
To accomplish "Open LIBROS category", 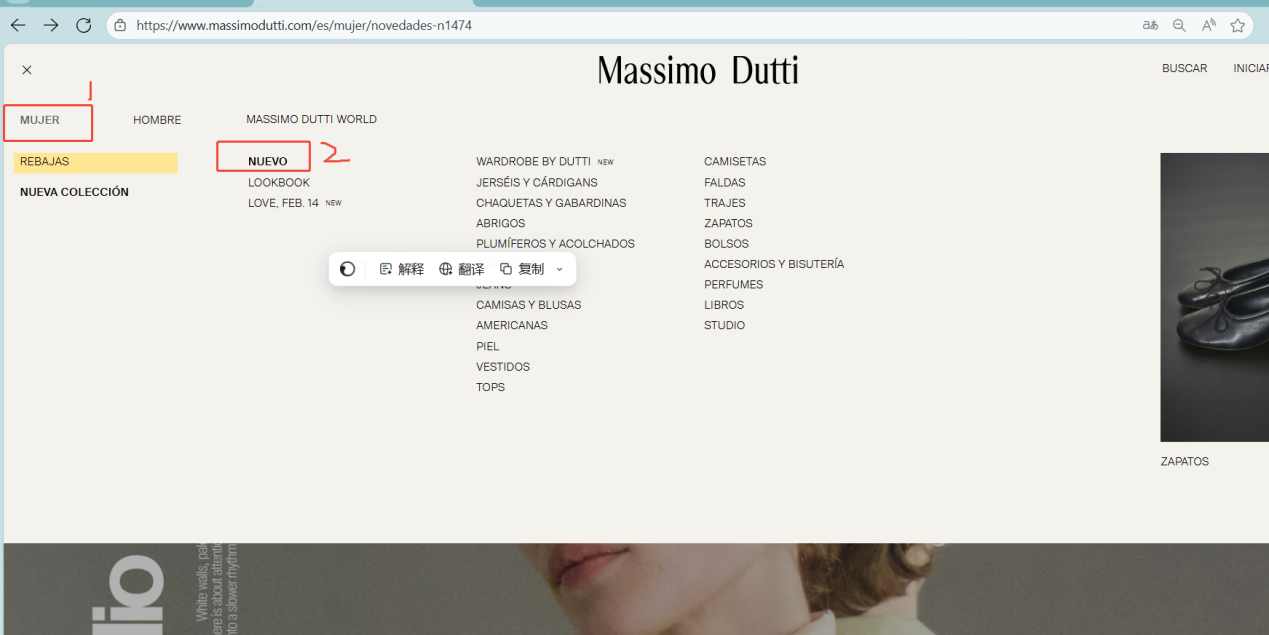I will tap(724, 305).
